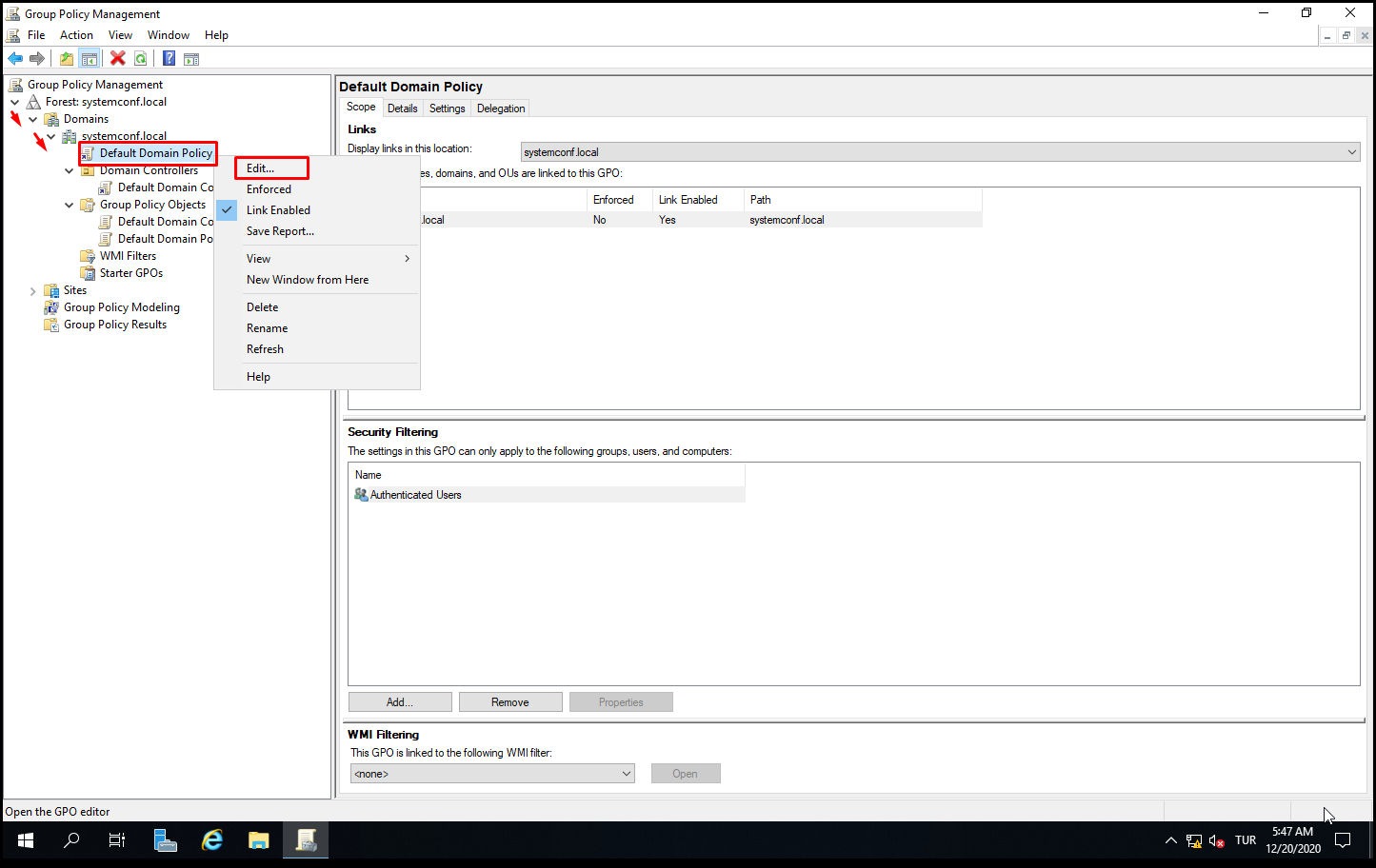Screen dimensions: 1376x868
Task: Click the Properties button under Security Filtering
Action: point(621,702)
